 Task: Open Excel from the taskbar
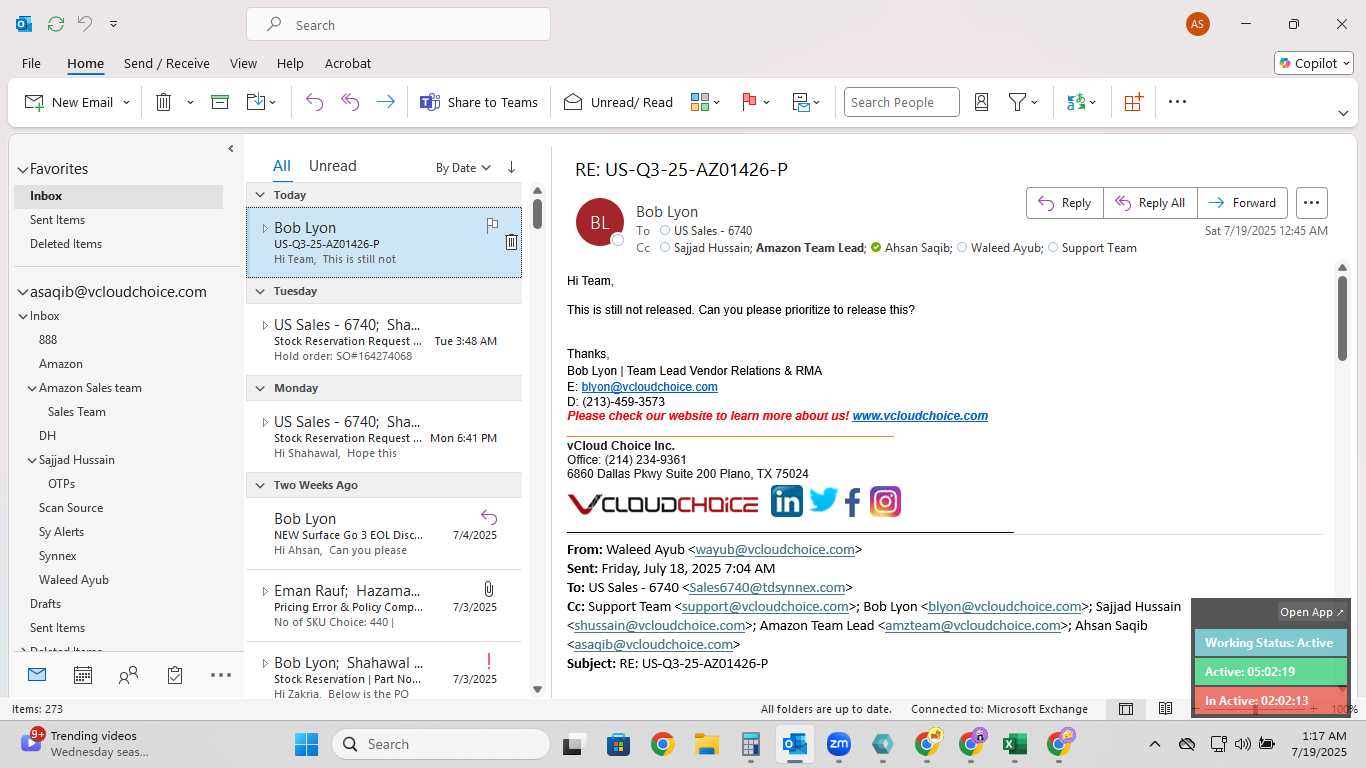point(1015,744)
